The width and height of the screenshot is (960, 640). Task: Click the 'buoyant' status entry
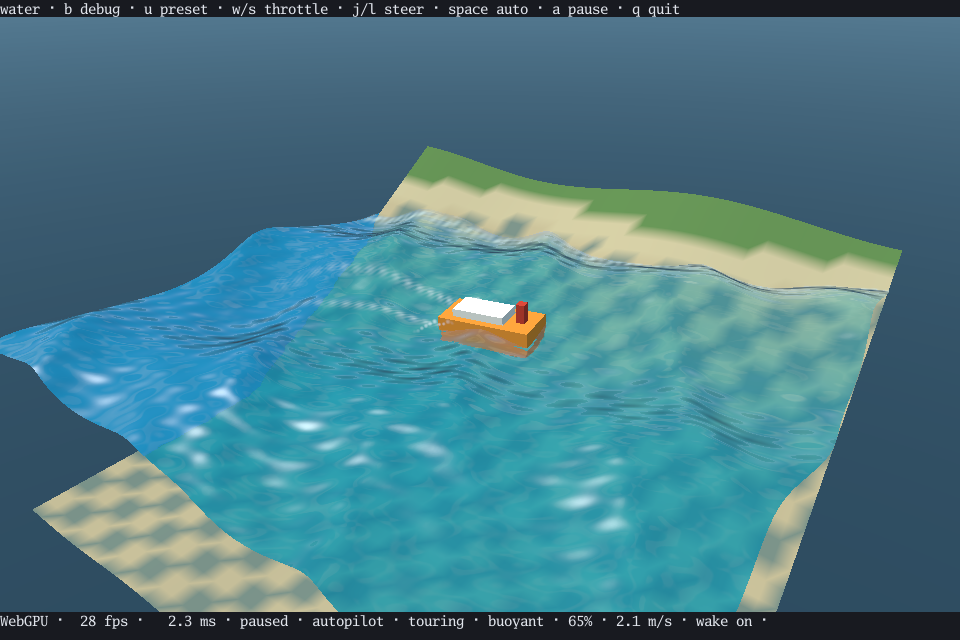[516, 621]
